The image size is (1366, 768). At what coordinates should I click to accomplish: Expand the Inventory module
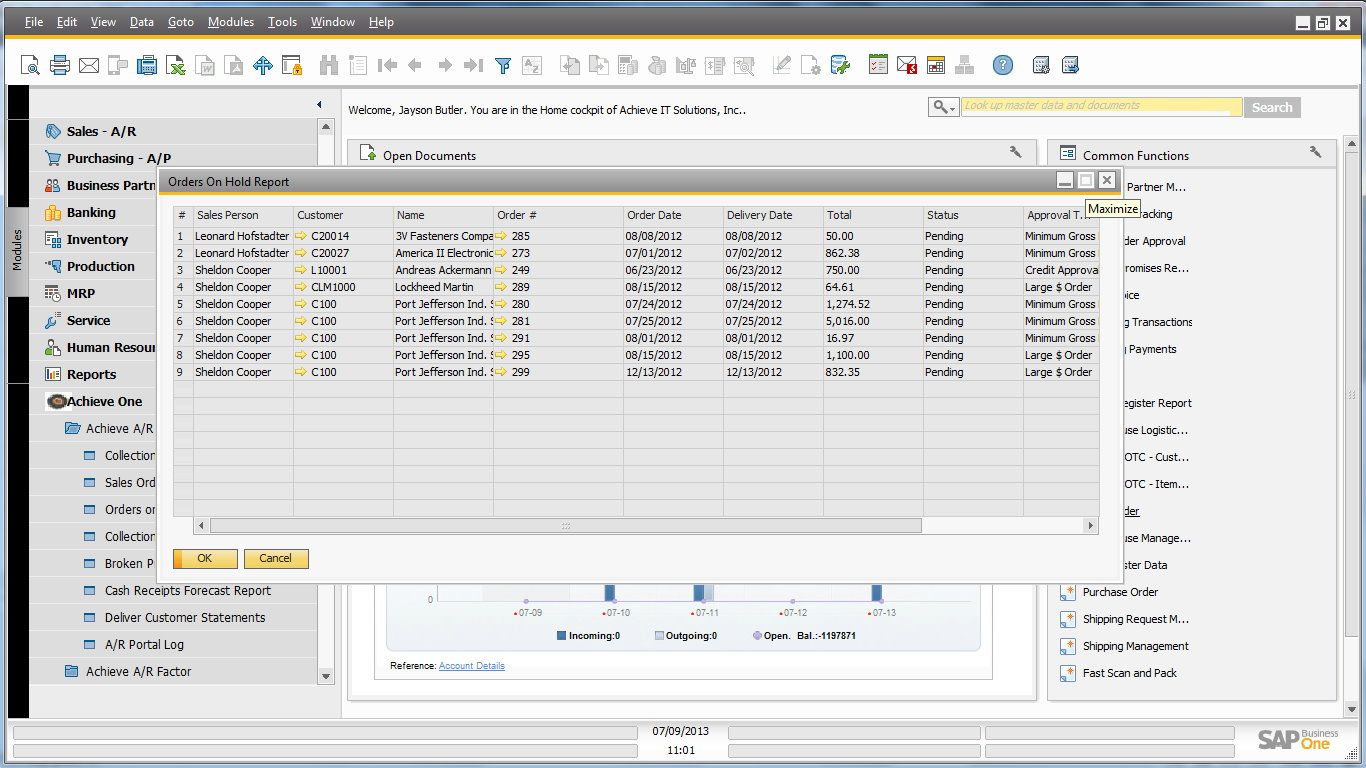[97, 239]
